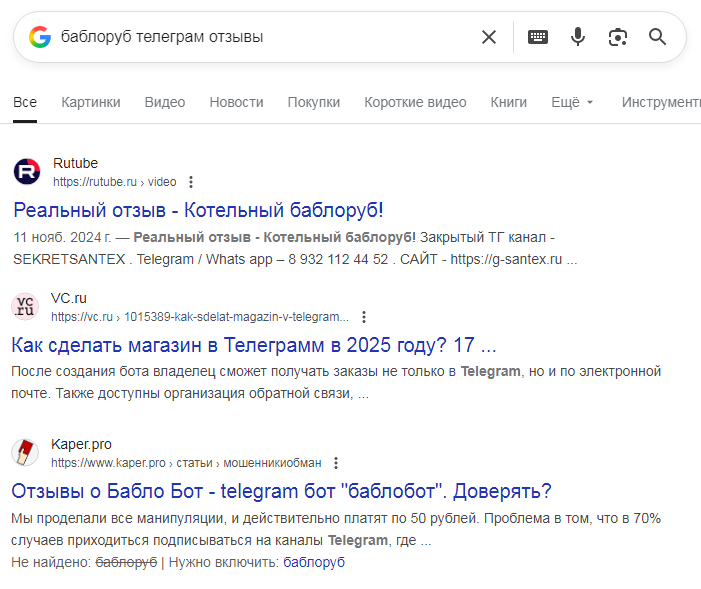Start voice search with microphone icon

click(578, 37)
